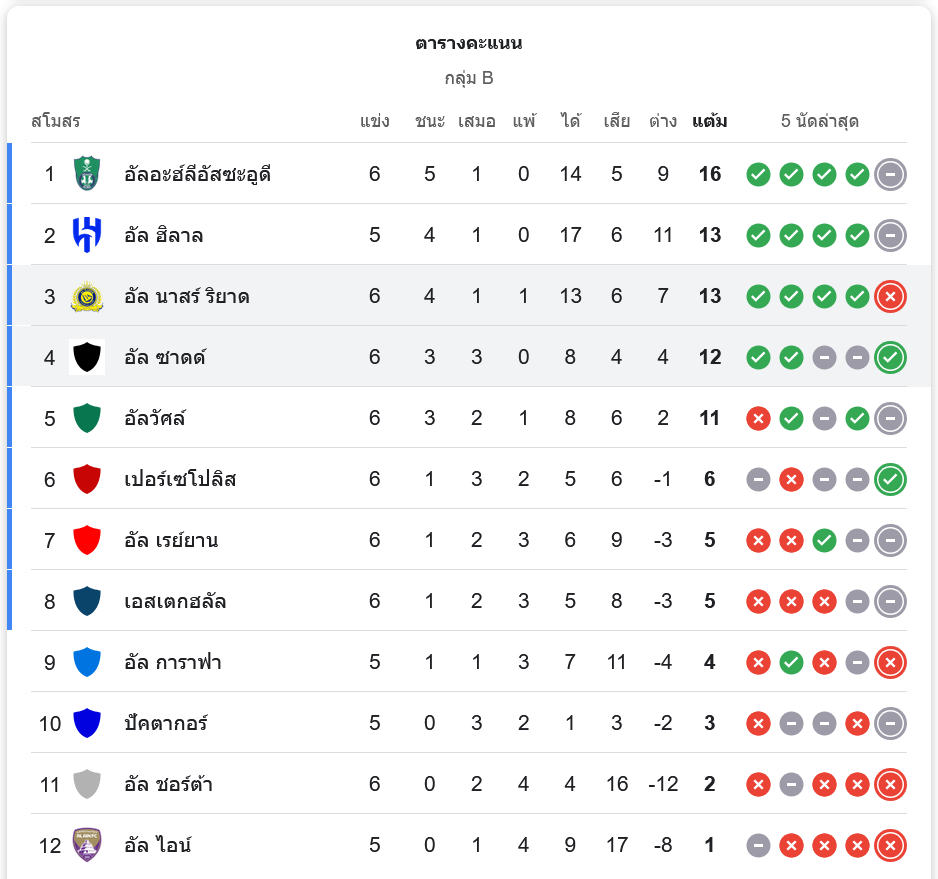
Task: Click Al Nassr's latest red loss icon
Action: 890,296
